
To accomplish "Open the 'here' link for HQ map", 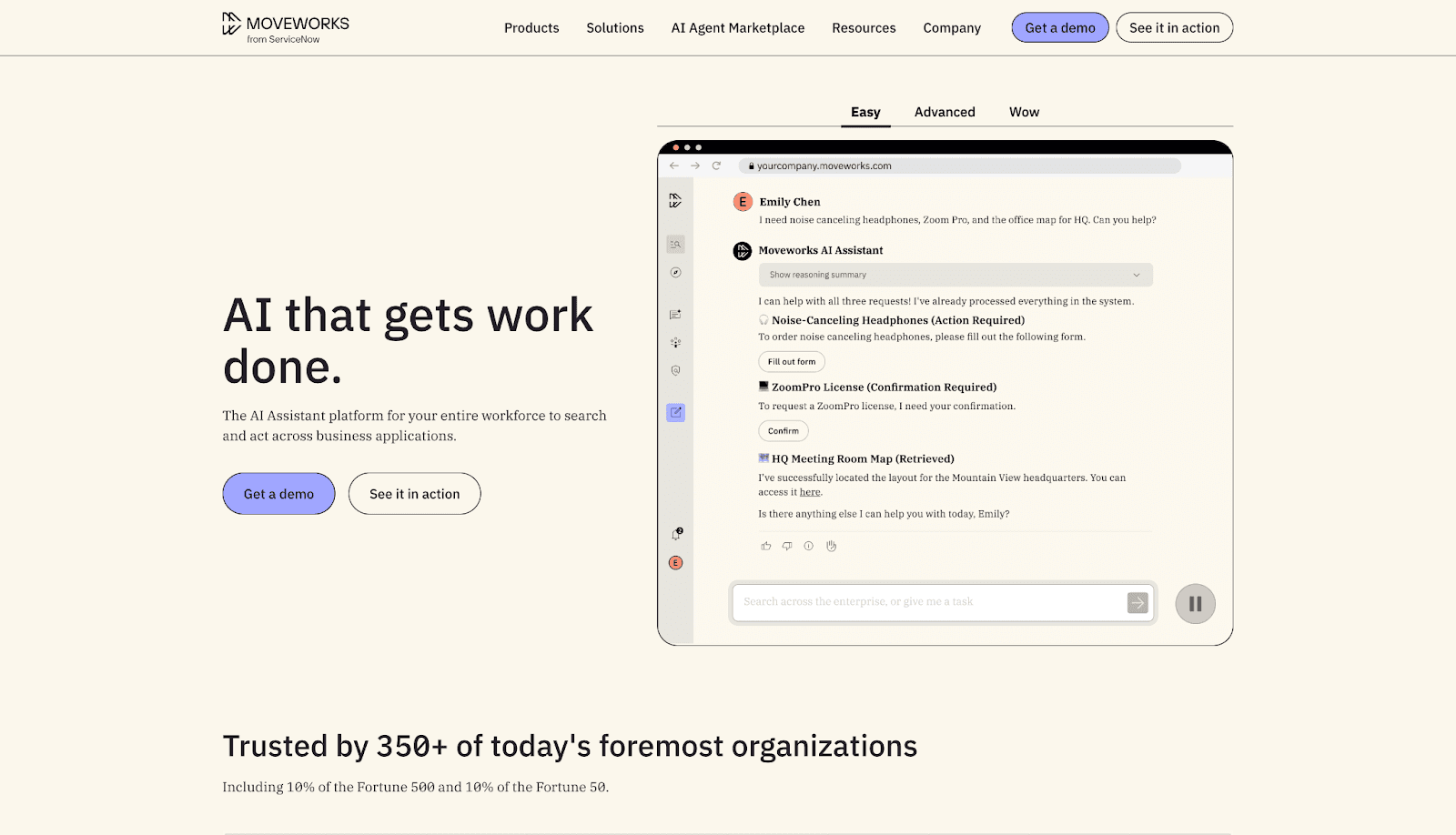I will pos(810,492).
